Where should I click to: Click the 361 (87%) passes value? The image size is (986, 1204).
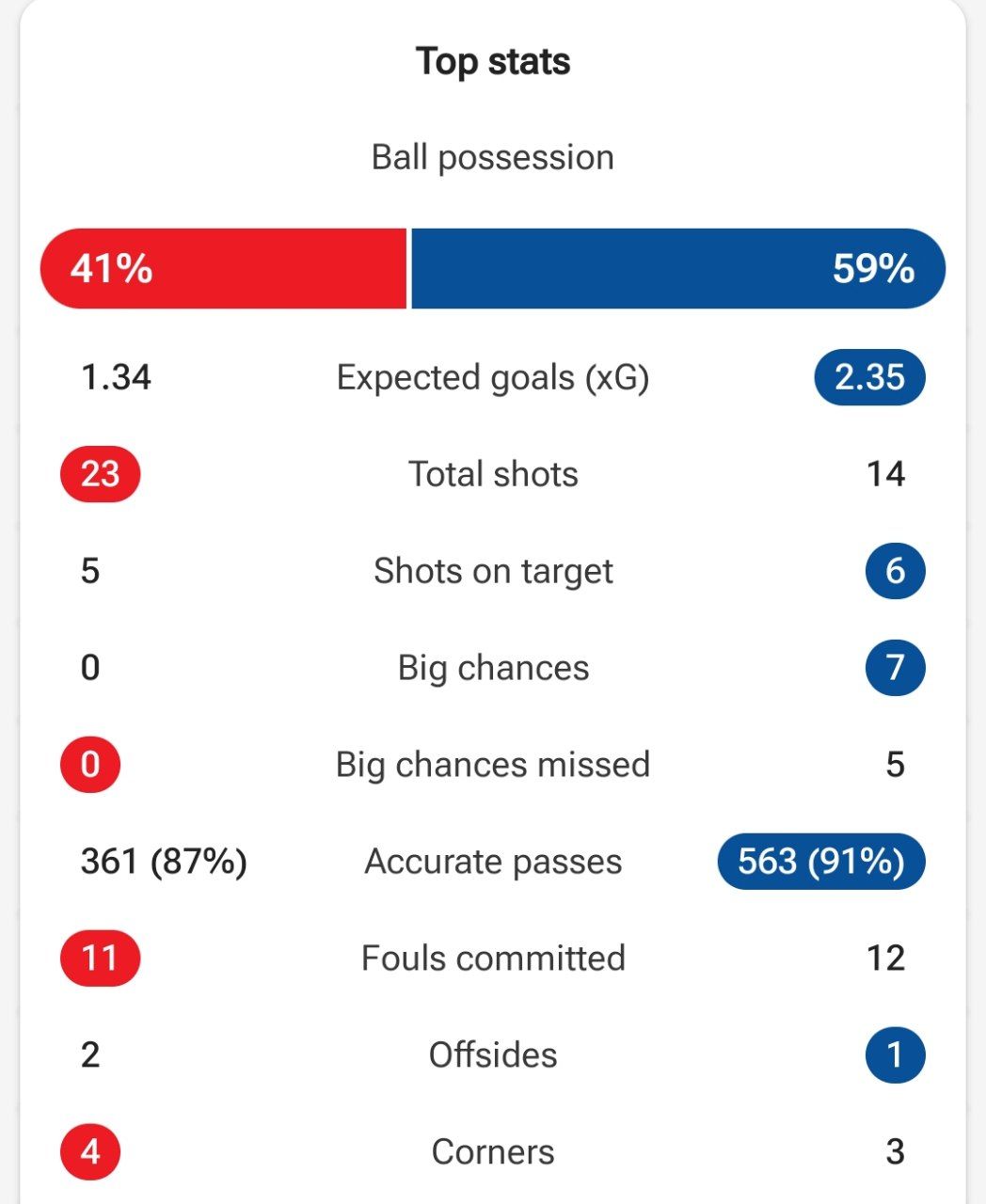[x=164, y=862]
